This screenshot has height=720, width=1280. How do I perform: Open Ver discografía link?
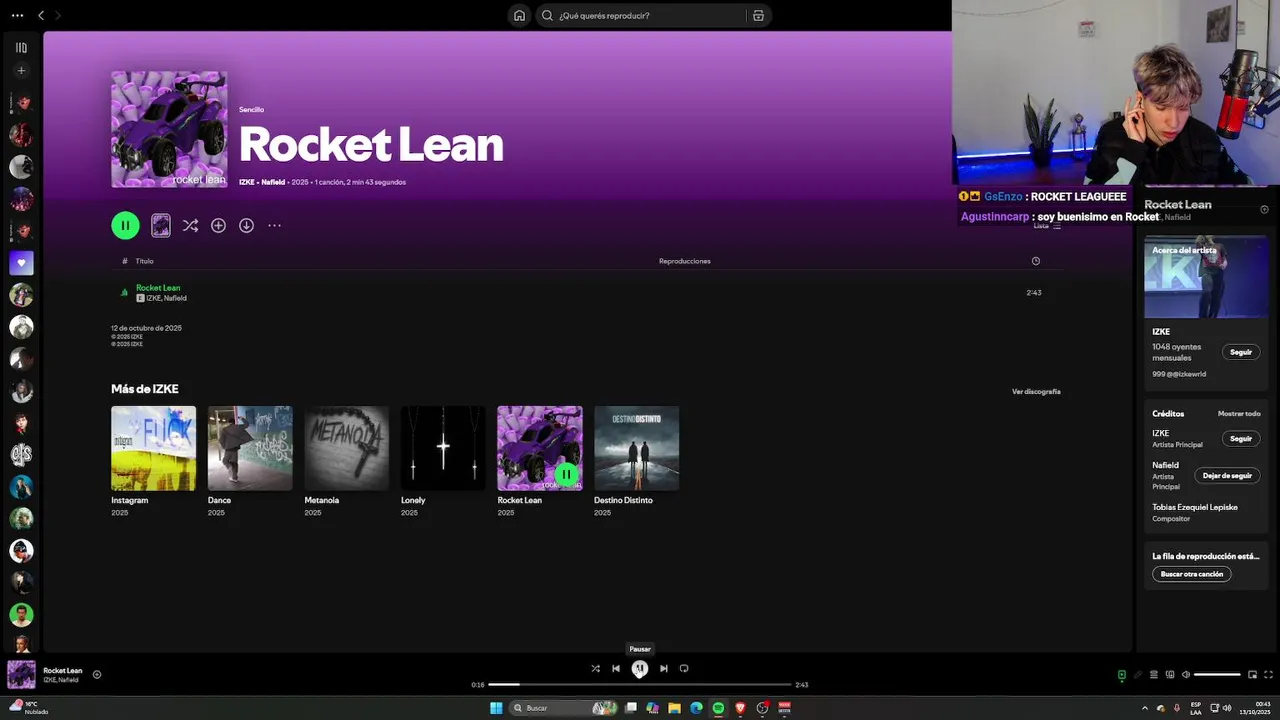pos(1036,391)
